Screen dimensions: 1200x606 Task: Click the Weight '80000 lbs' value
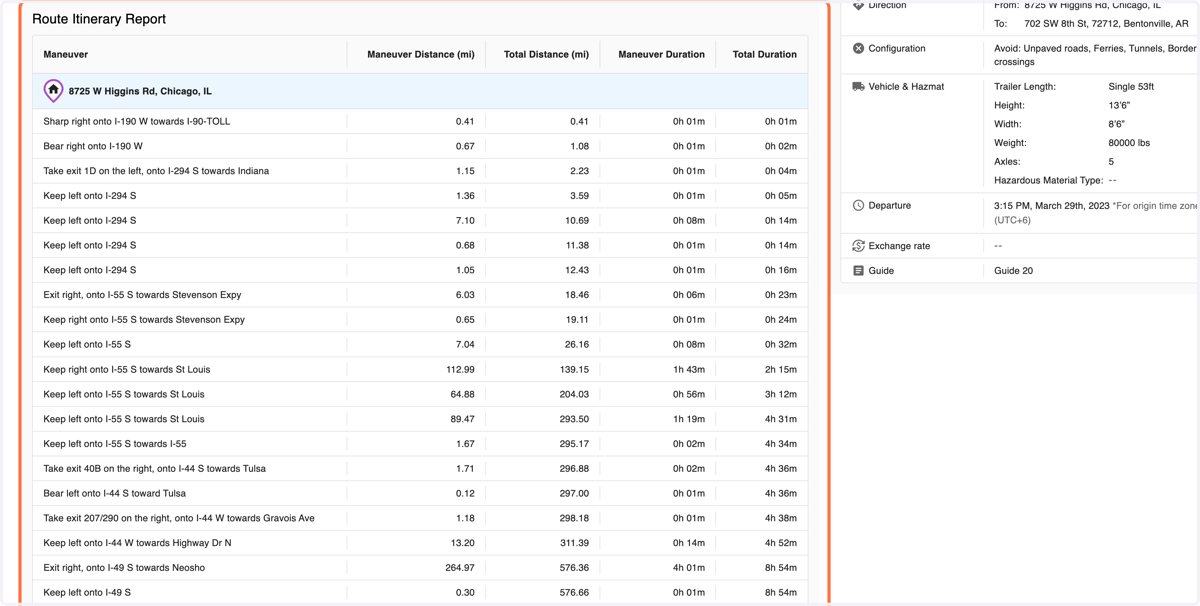(x=1129, y=143)
